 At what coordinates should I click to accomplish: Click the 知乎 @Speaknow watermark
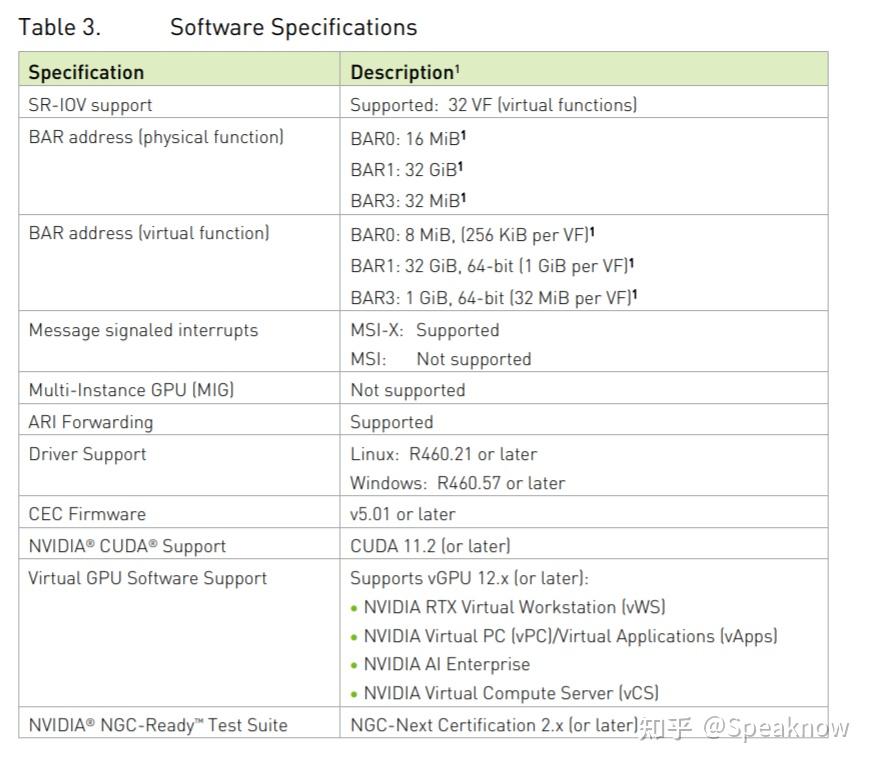743,728
